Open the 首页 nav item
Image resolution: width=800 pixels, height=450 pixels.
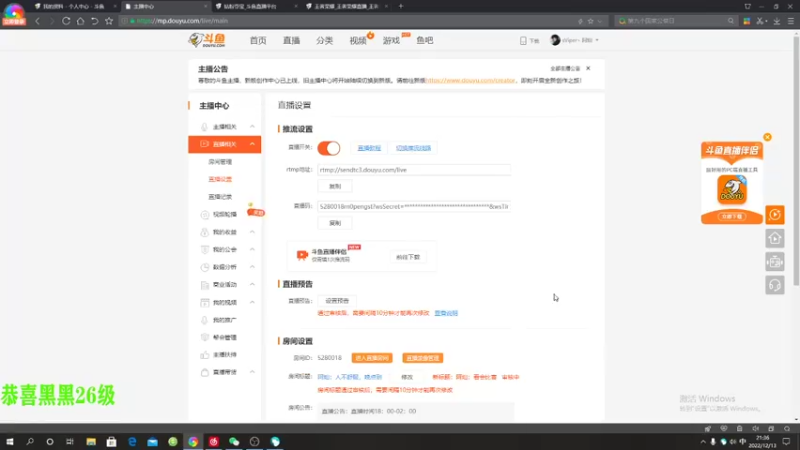[258, 40]
